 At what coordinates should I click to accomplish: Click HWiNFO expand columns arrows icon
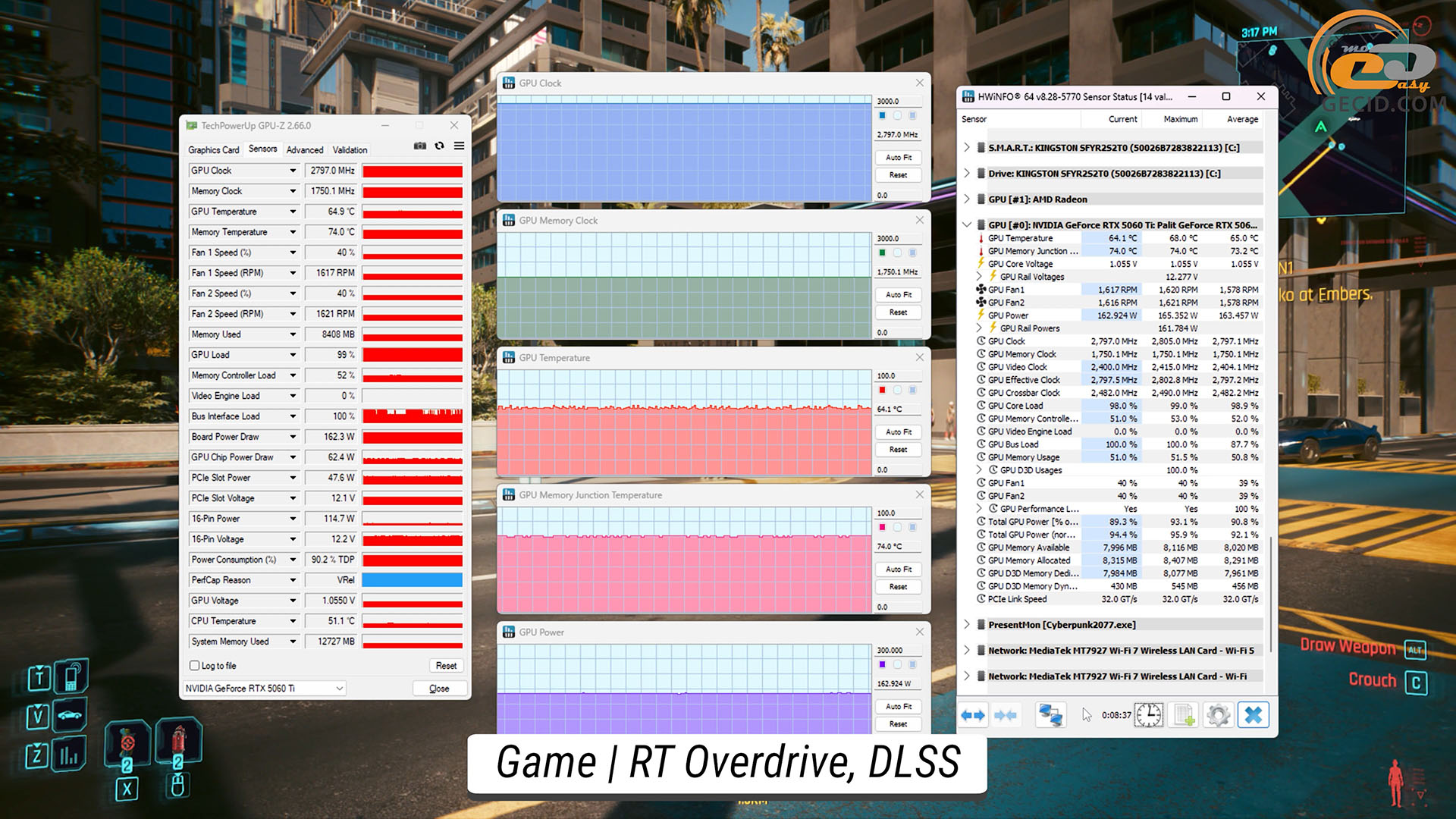click(973, 715)
